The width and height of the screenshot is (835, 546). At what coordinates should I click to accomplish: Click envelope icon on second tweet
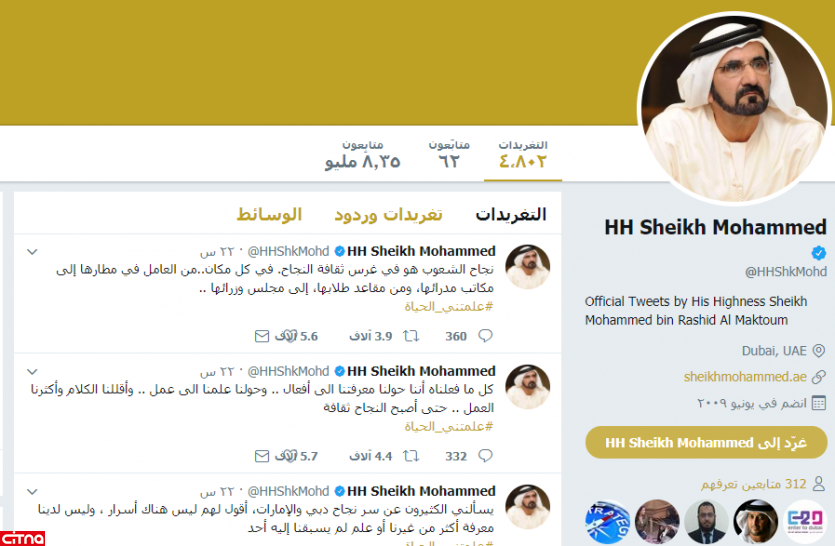[x=261, y=455]
